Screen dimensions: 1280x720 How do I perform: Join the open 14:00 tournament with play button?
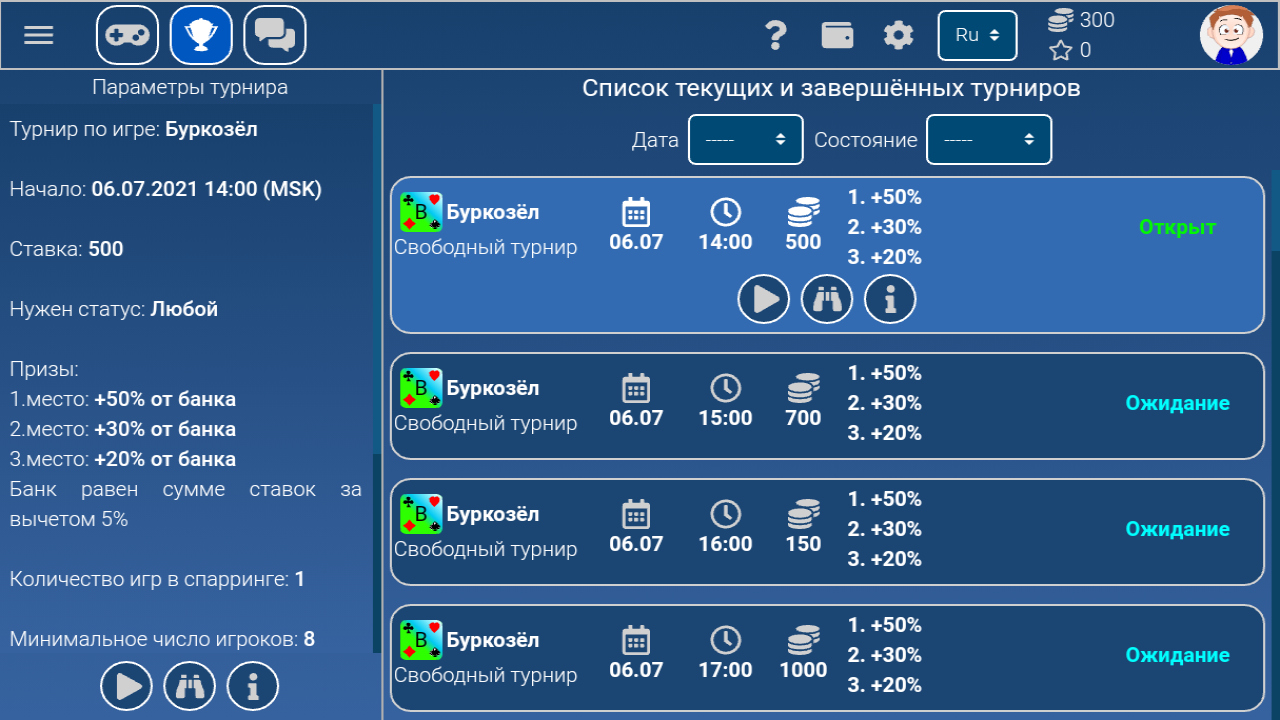click(763, 298)
